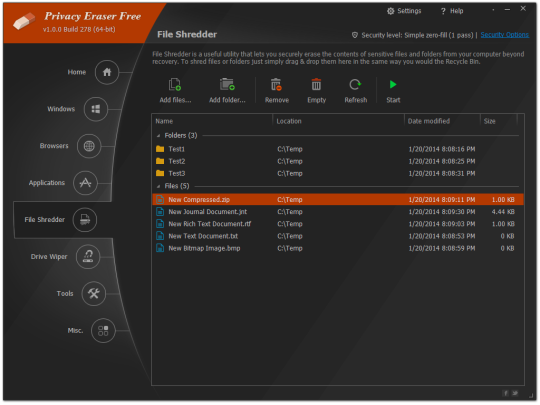Screen dimensions: 540x405
Task: Select the Home sidebar label
Action: [76, 72]
